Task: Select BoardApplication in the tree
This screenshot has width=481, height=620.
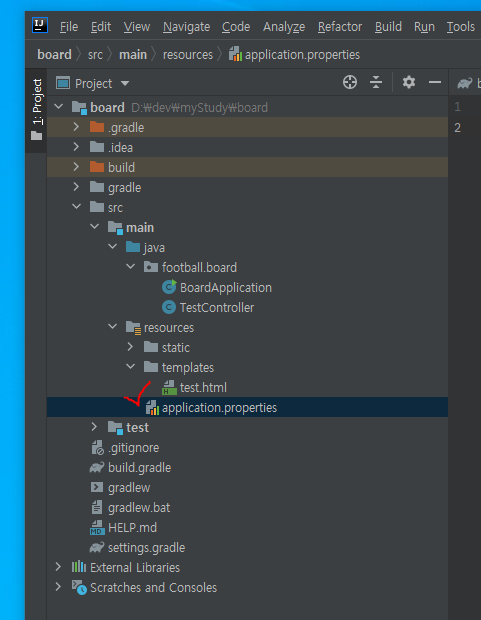Action: click(x=226, y=287)
